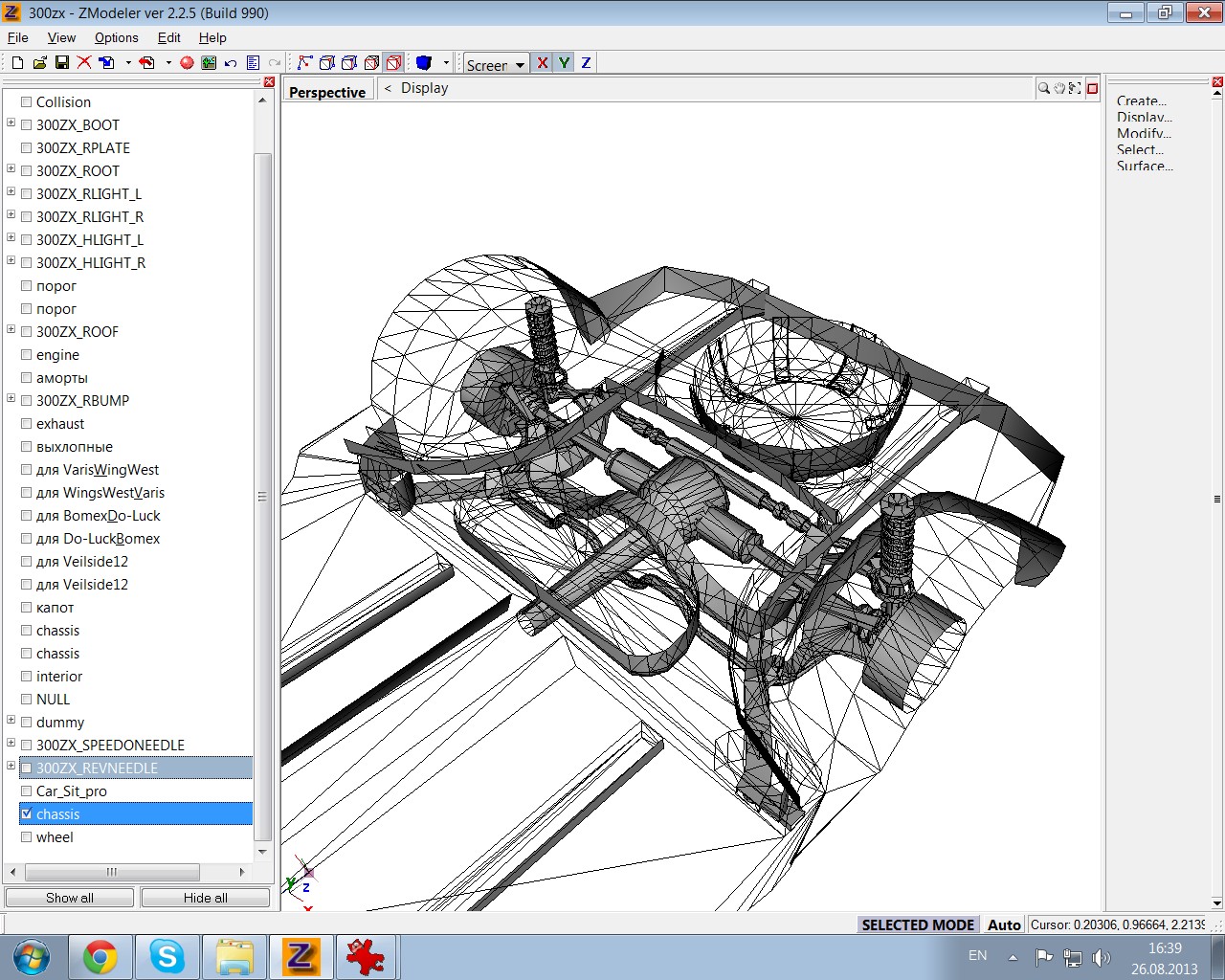Open the File menu
This screenshot has width=1225, height=980.
click(18, 37)
